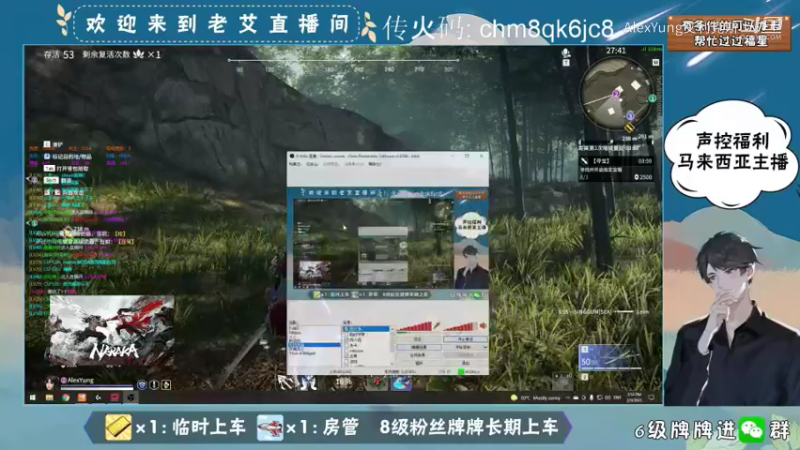Click the exclamation status icon beside health bar
This screenshot has width=800, height=450.
pos(154,385)
